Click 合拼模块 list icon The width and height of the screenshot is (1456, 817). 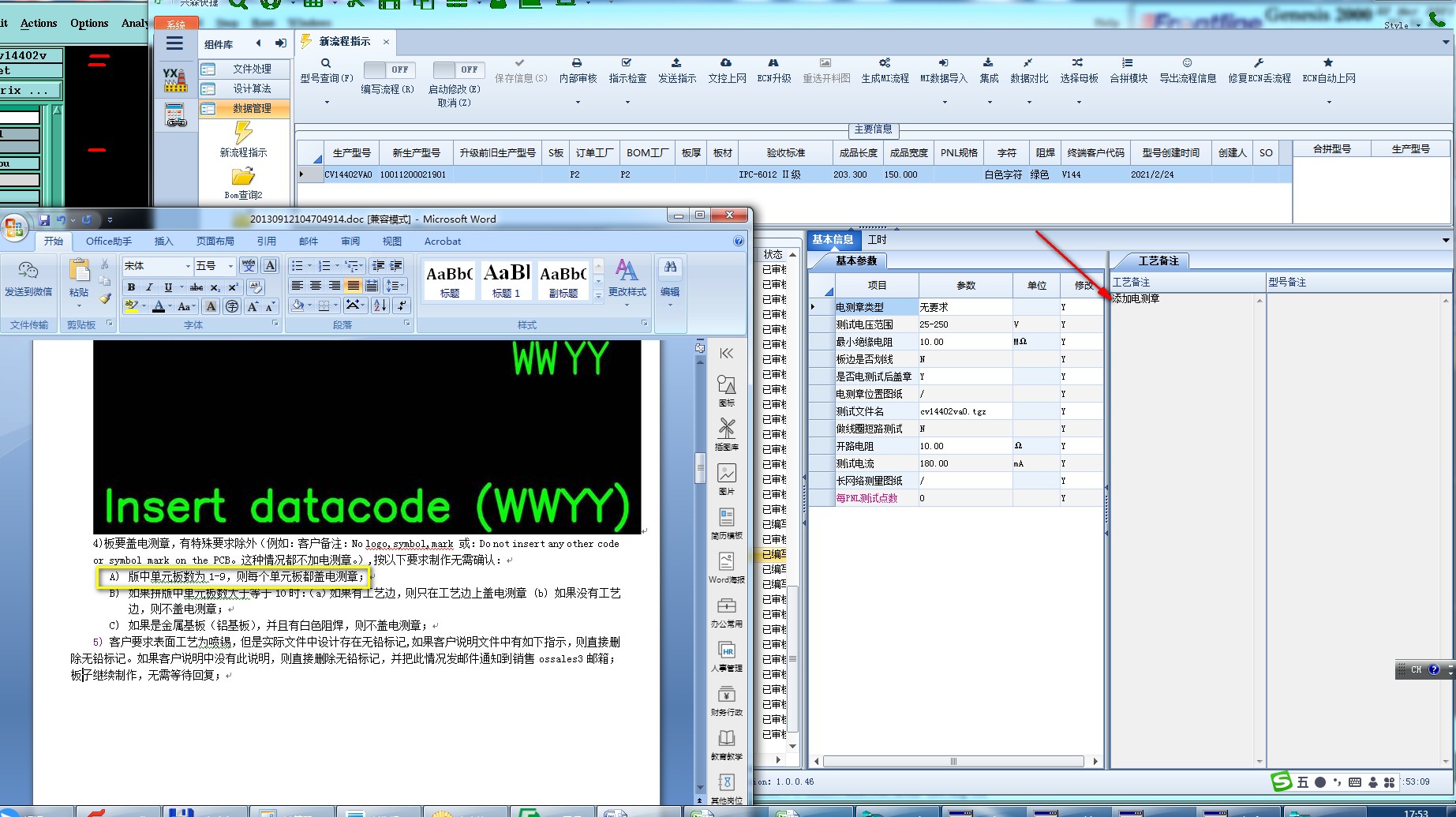[x=1128, y=63]
